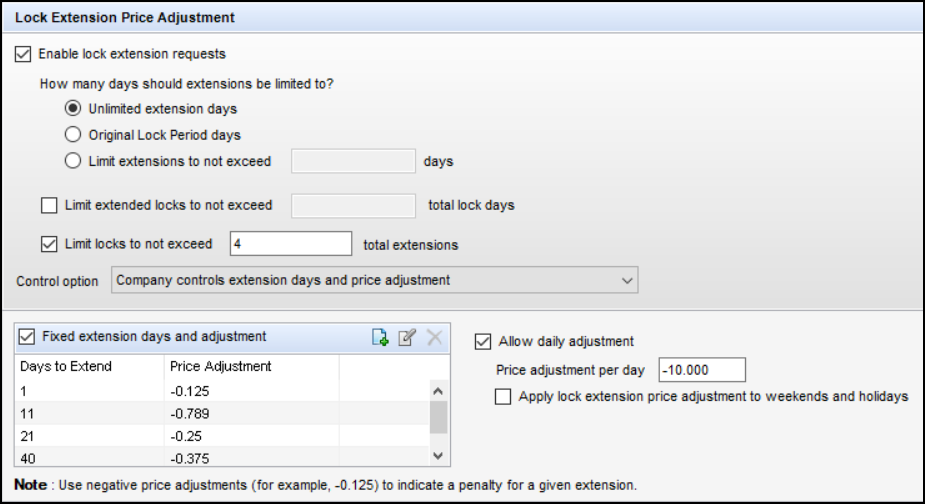Click the extension table scrollbar thumb
The image size is (925, 504).
point(438,418)
